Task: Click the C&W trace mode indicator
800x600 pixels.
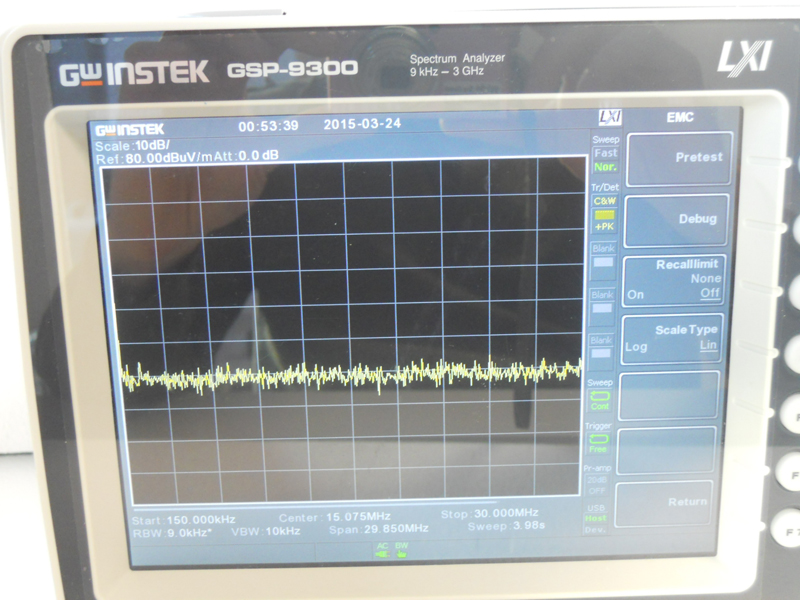Action: 605,201
